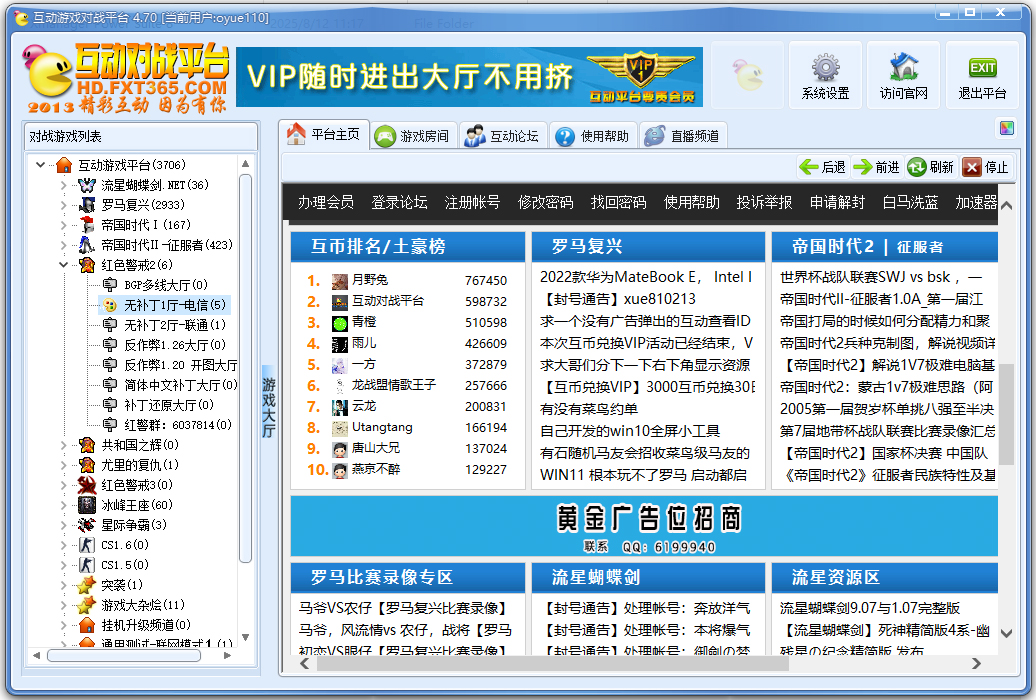This screenshot has width=1036, height=700.
Task: Open the 直播频道 tab
Action: [x=683, y=136]
